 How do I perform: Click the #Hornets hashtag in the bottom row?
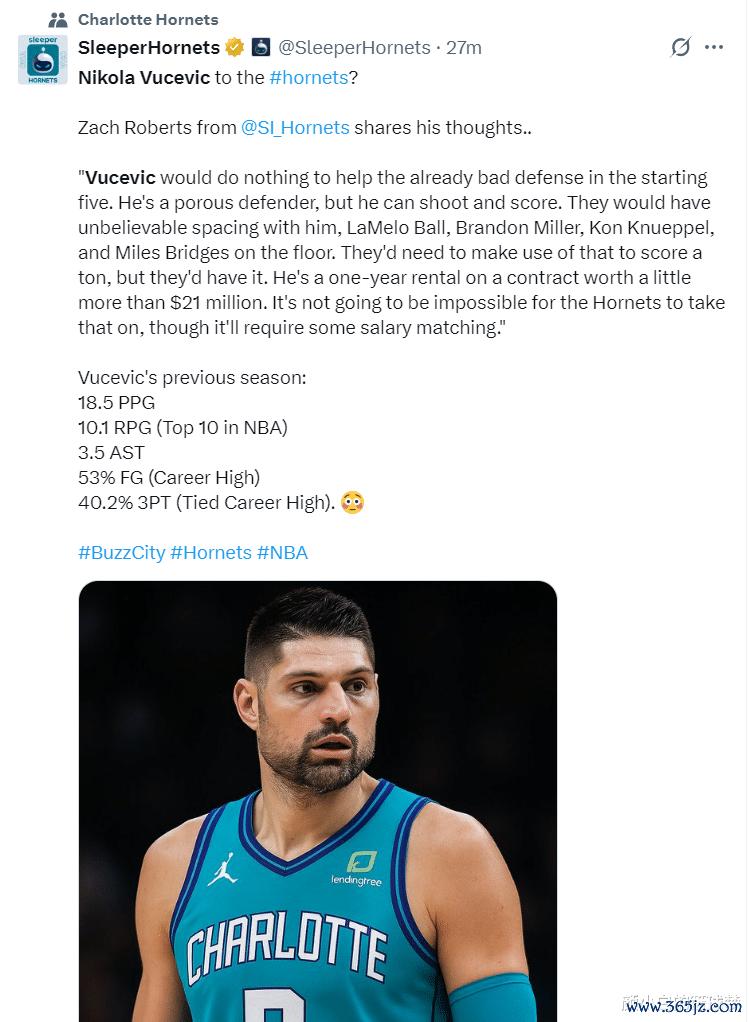[211, 552]
